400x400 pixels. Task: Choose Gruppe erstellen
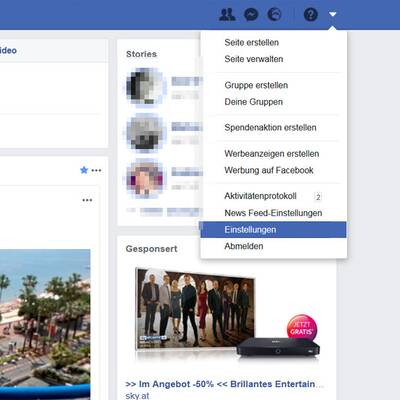(256, 85)
